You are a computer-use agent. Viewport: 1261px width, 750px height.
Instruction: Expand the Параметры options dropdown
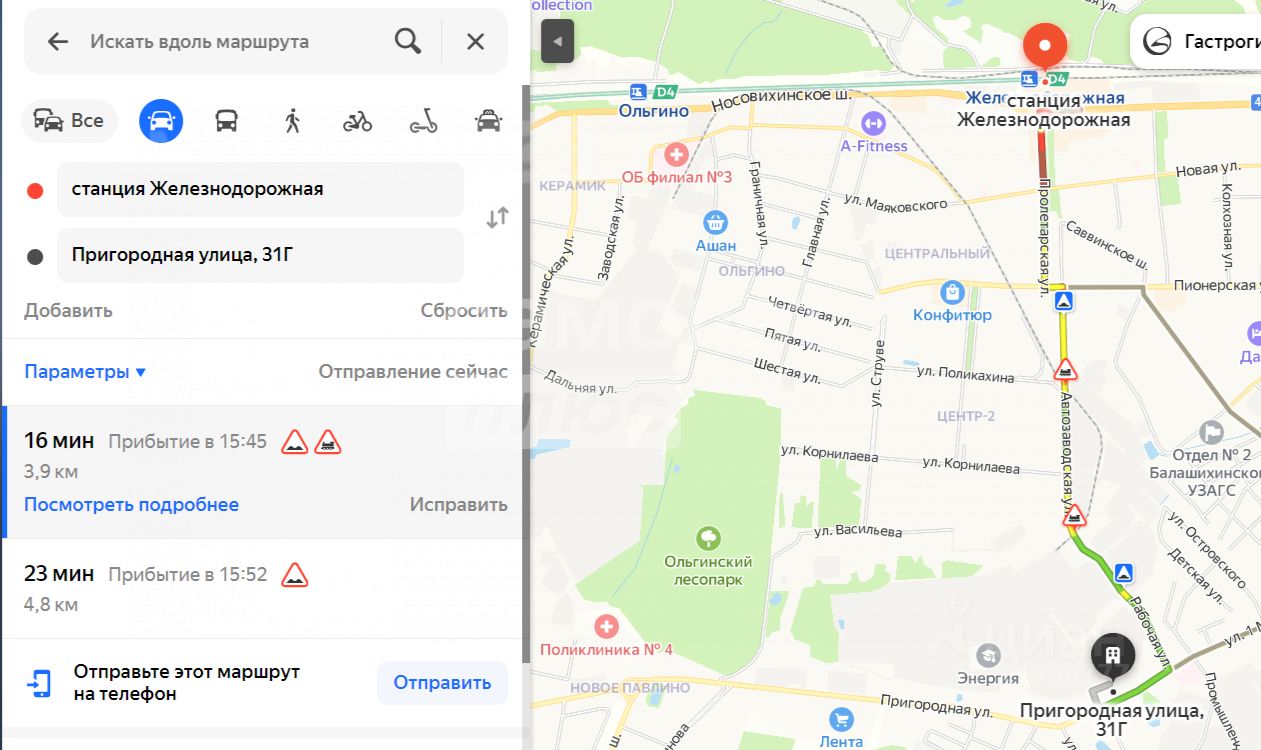[85, 372]
